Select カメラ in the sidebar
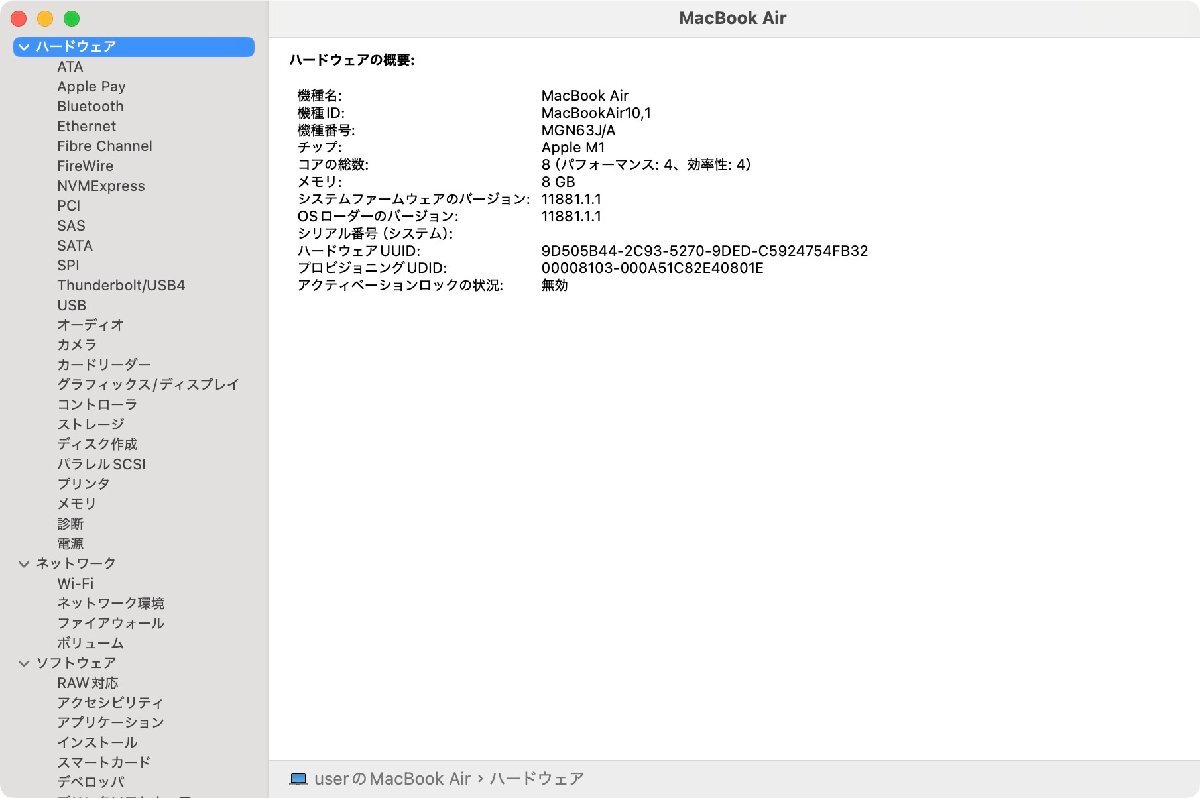1200x798 pixels. click(77, 345)
